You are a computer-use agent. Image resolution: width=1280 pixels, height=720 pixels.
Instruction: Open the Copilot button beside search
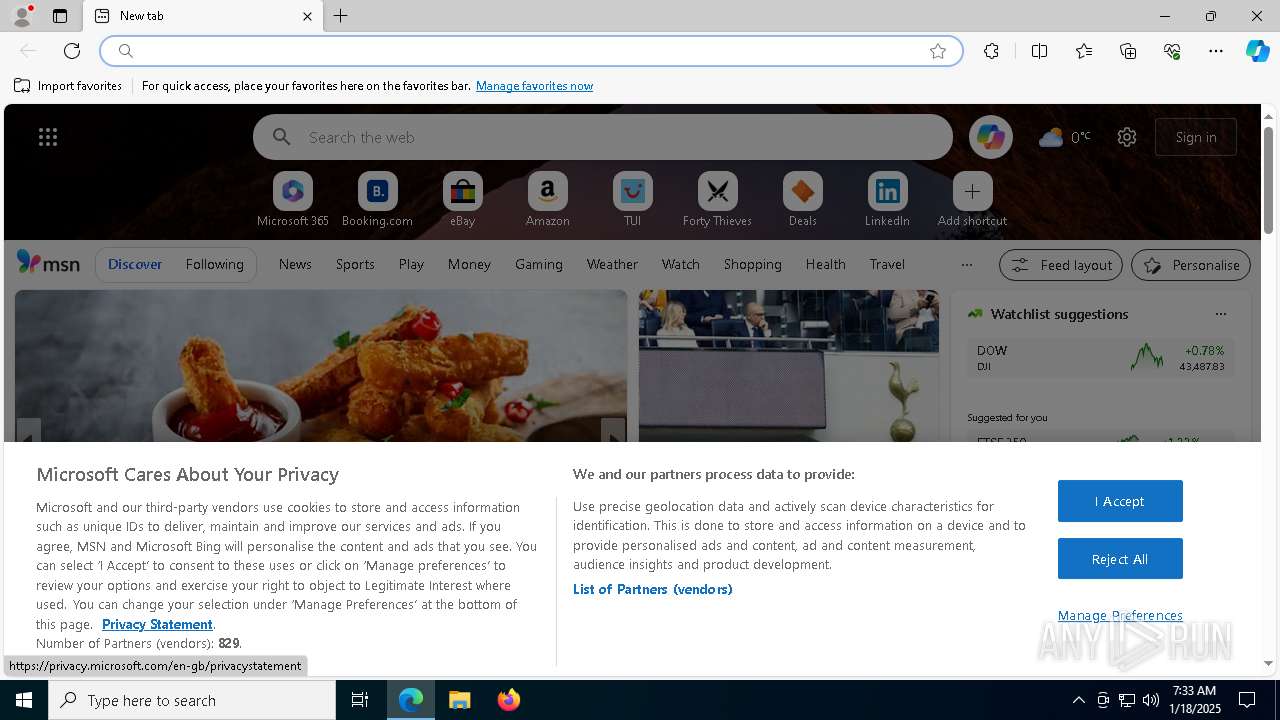(991, 137)
